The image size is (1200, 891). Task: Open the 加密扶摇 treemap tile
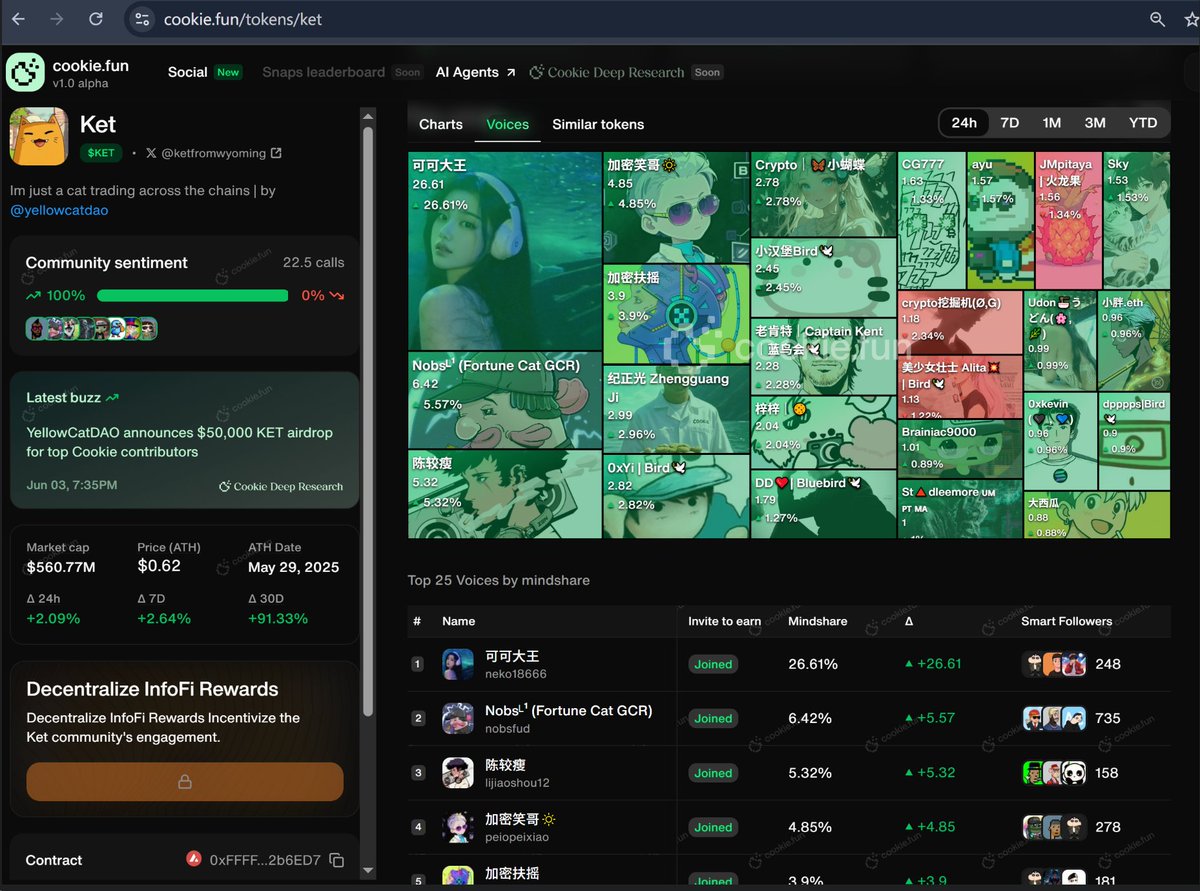pos(676,314)
